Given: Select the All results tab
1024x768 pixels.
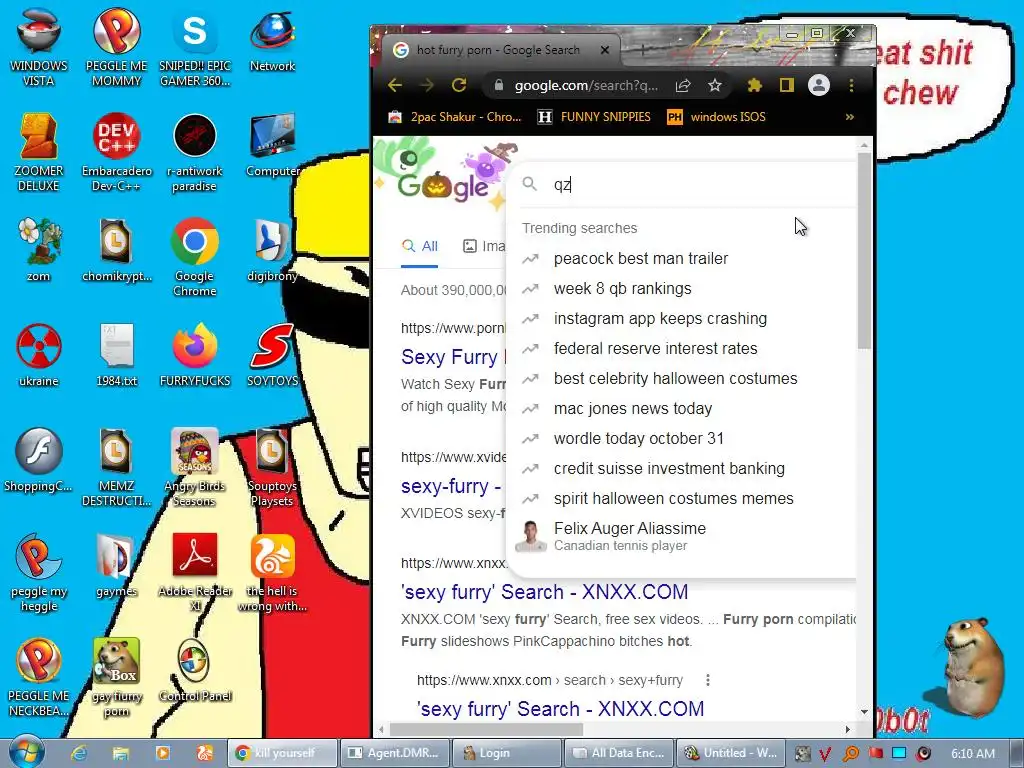Looking at the screenshot, I should pos(420,246).
